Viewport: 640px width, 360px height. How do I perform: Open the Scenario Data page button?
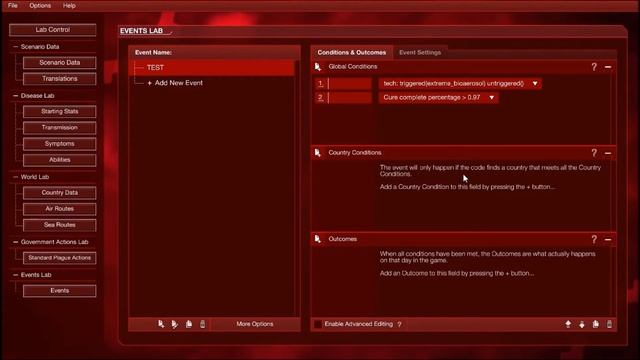pos(60,62)
